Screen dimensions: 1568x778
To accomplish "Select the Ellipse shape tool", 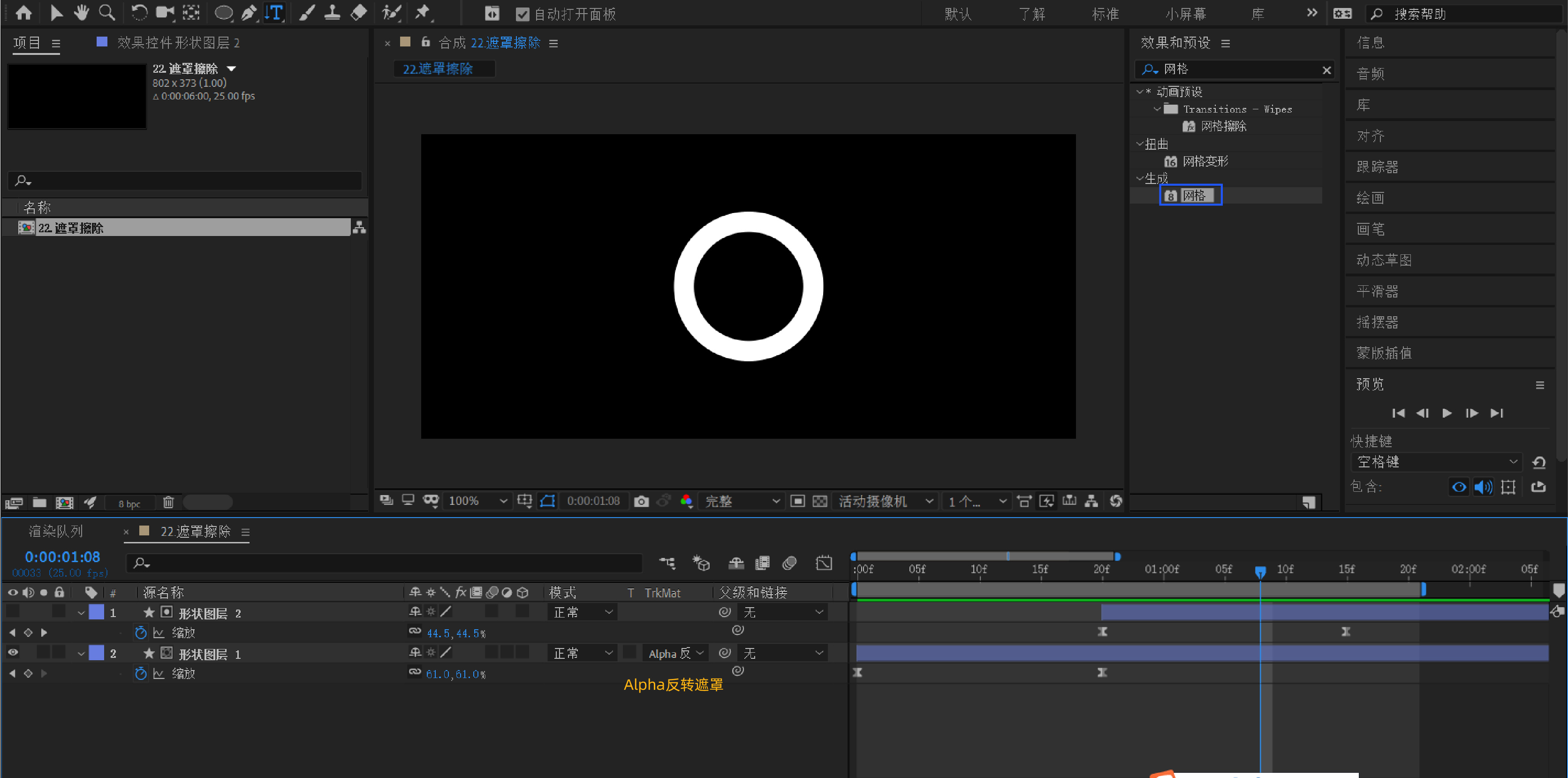I will (x=223, y=13).
